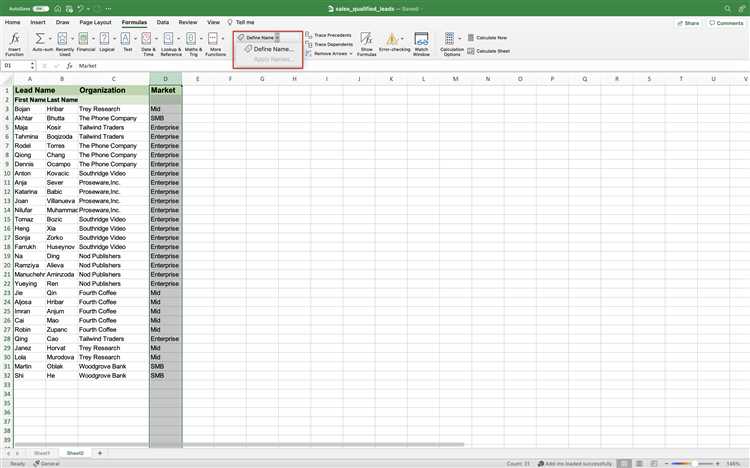
Task: Open the Draw ribbon tab
Action: 62,22
